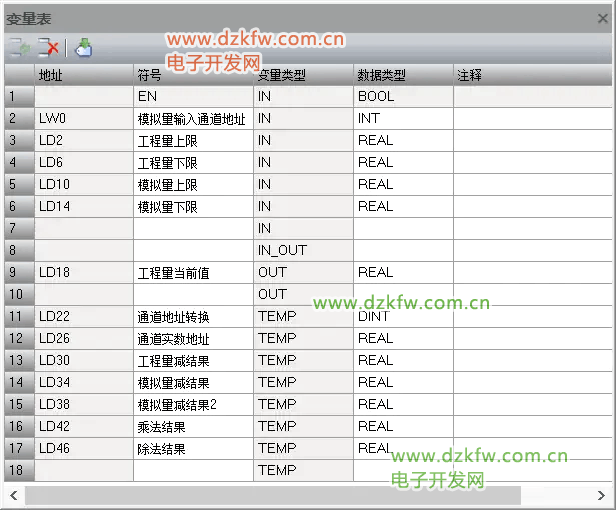Click the download/create POU icon in toolbar
The height and width of the screenshot is (510, 616).
84,47
